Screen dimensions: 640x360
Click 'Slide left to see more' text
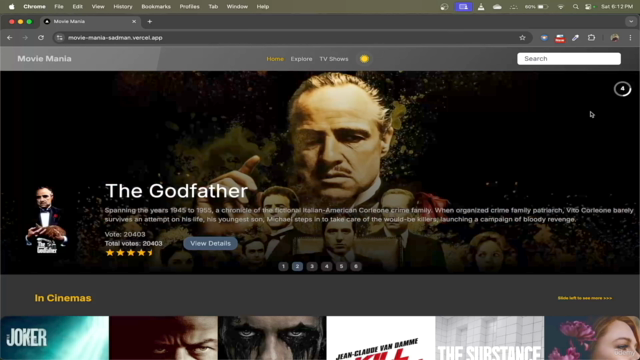[x=584, y=298]
